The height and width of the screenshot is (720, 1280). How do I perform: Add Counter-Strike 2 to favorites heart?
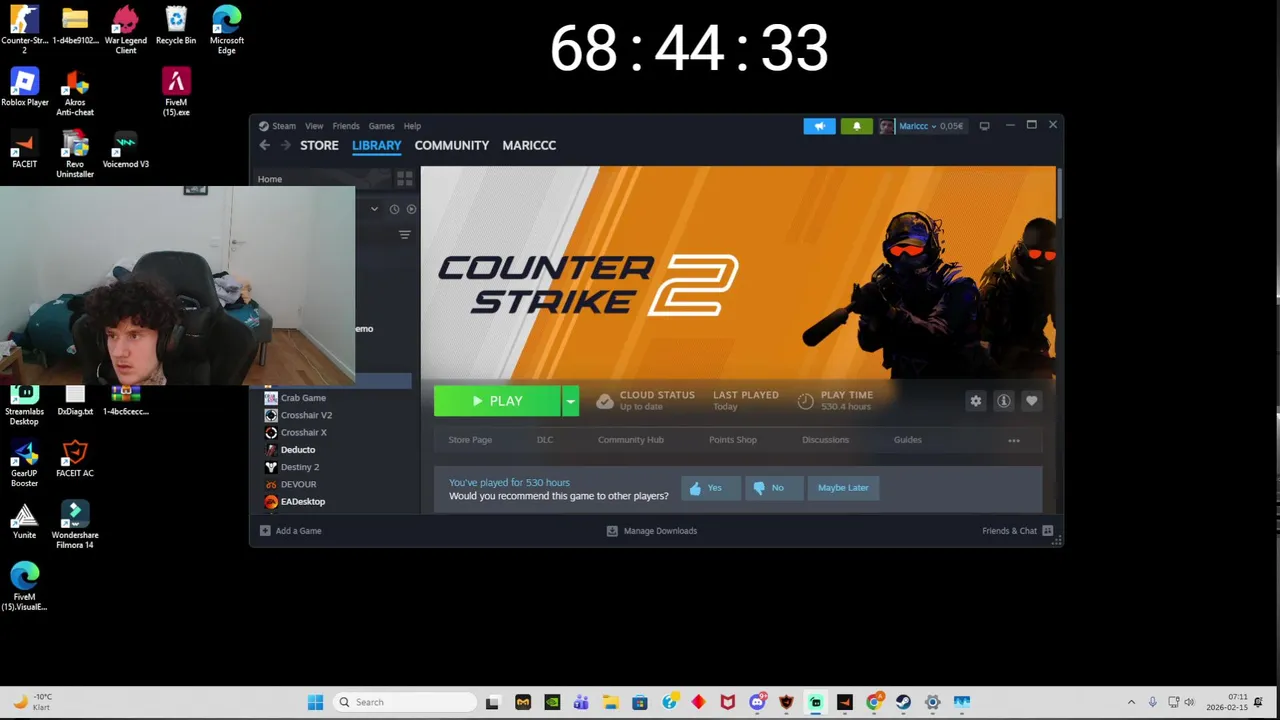[1032, 401]
